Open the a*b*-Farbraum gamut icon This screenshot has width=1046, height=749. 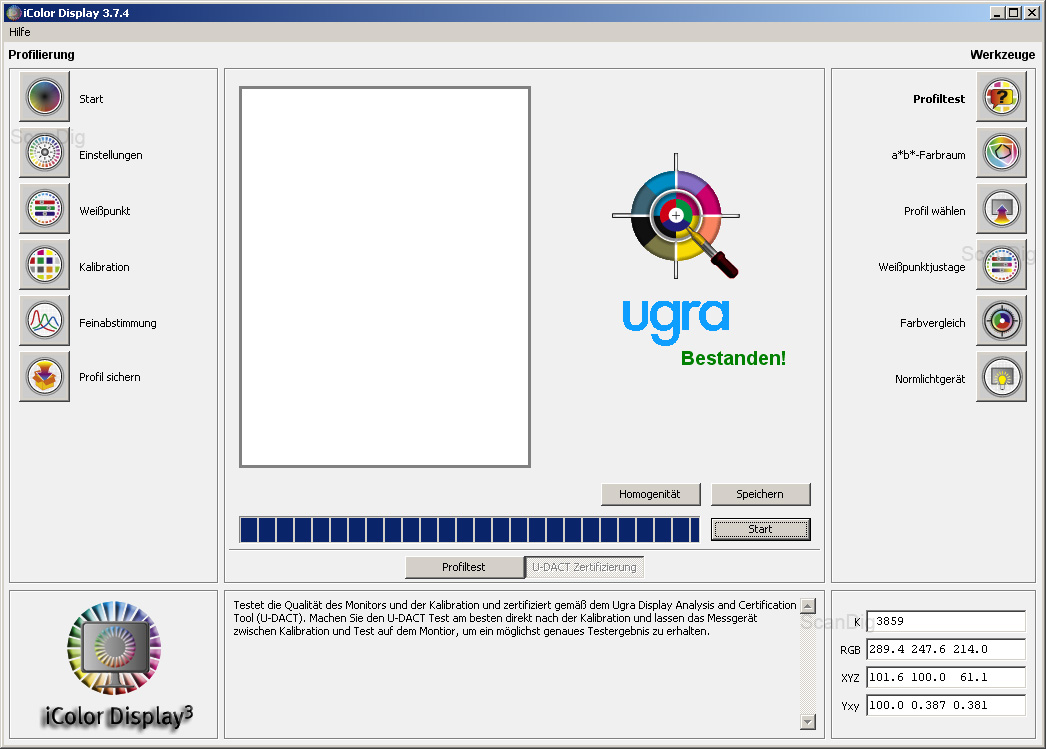[x=1001, y=153]
